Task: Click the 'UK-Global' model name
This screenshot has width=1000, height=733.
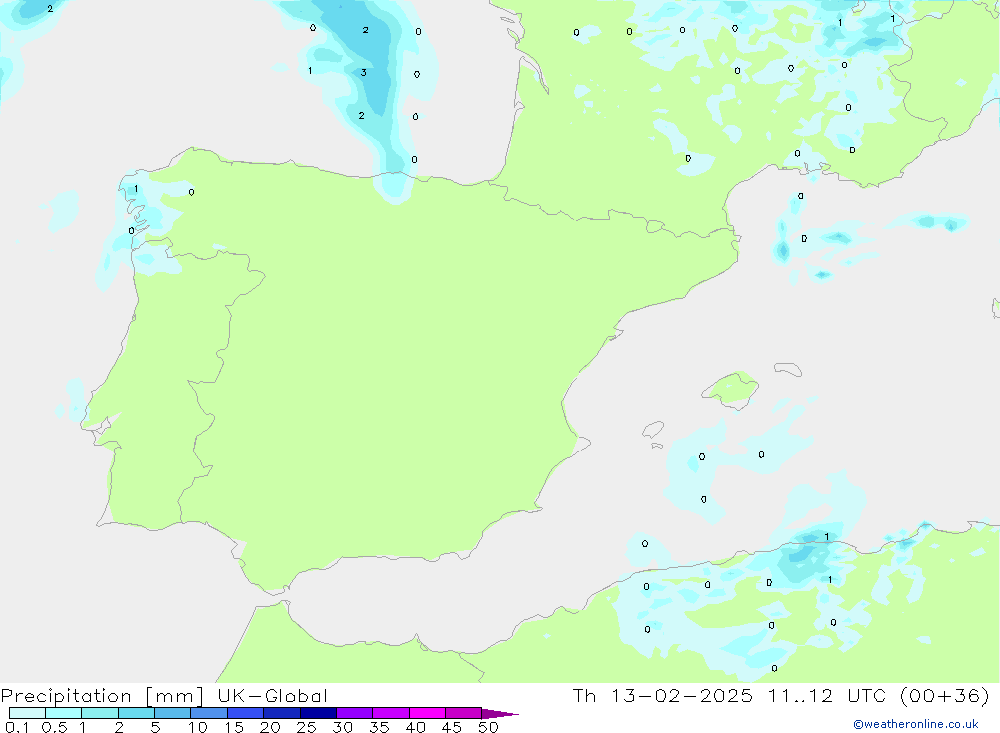Action: [x=272, y=695]
